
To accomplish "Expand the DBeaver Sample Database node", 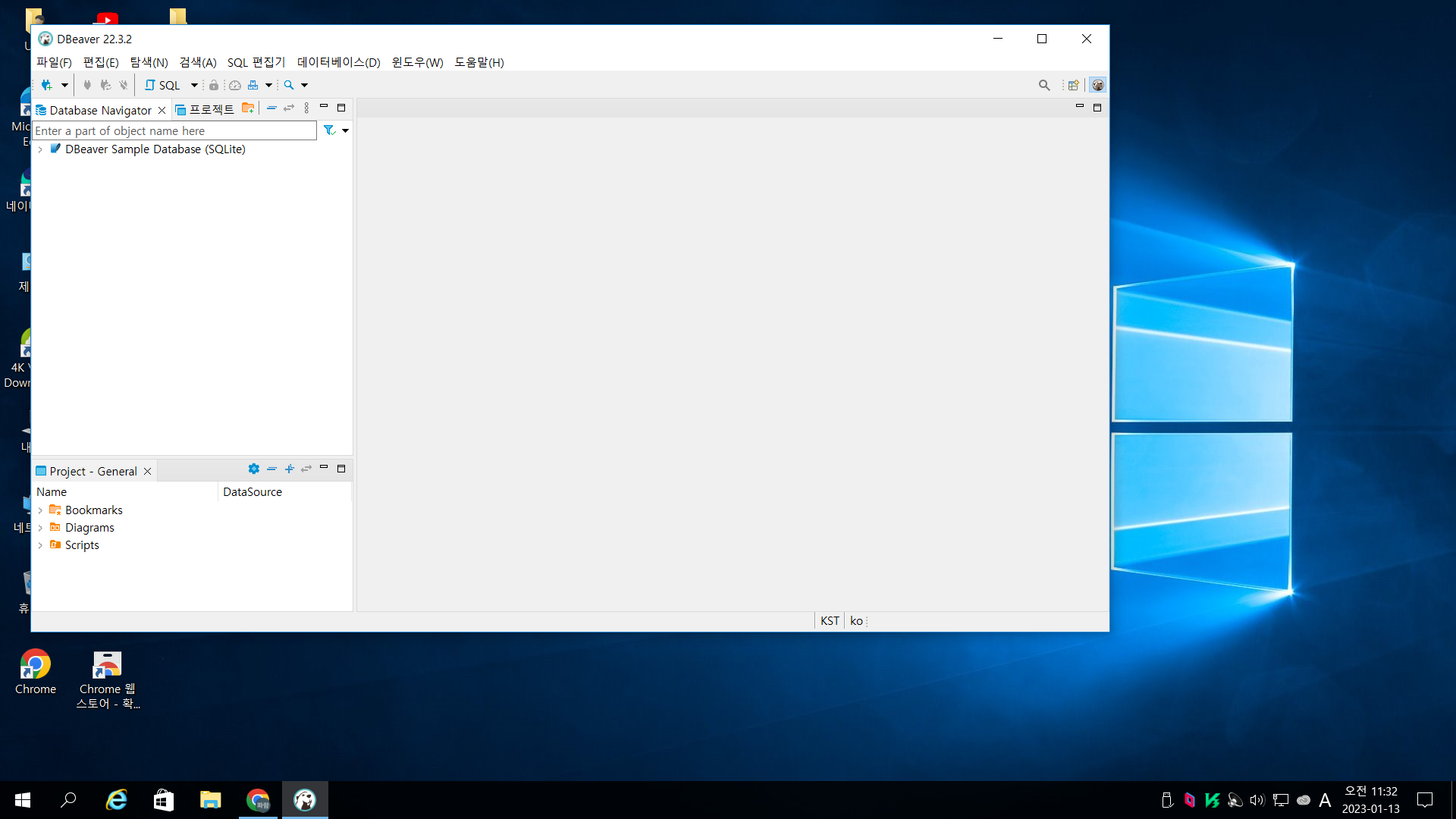I will point(40,149).
